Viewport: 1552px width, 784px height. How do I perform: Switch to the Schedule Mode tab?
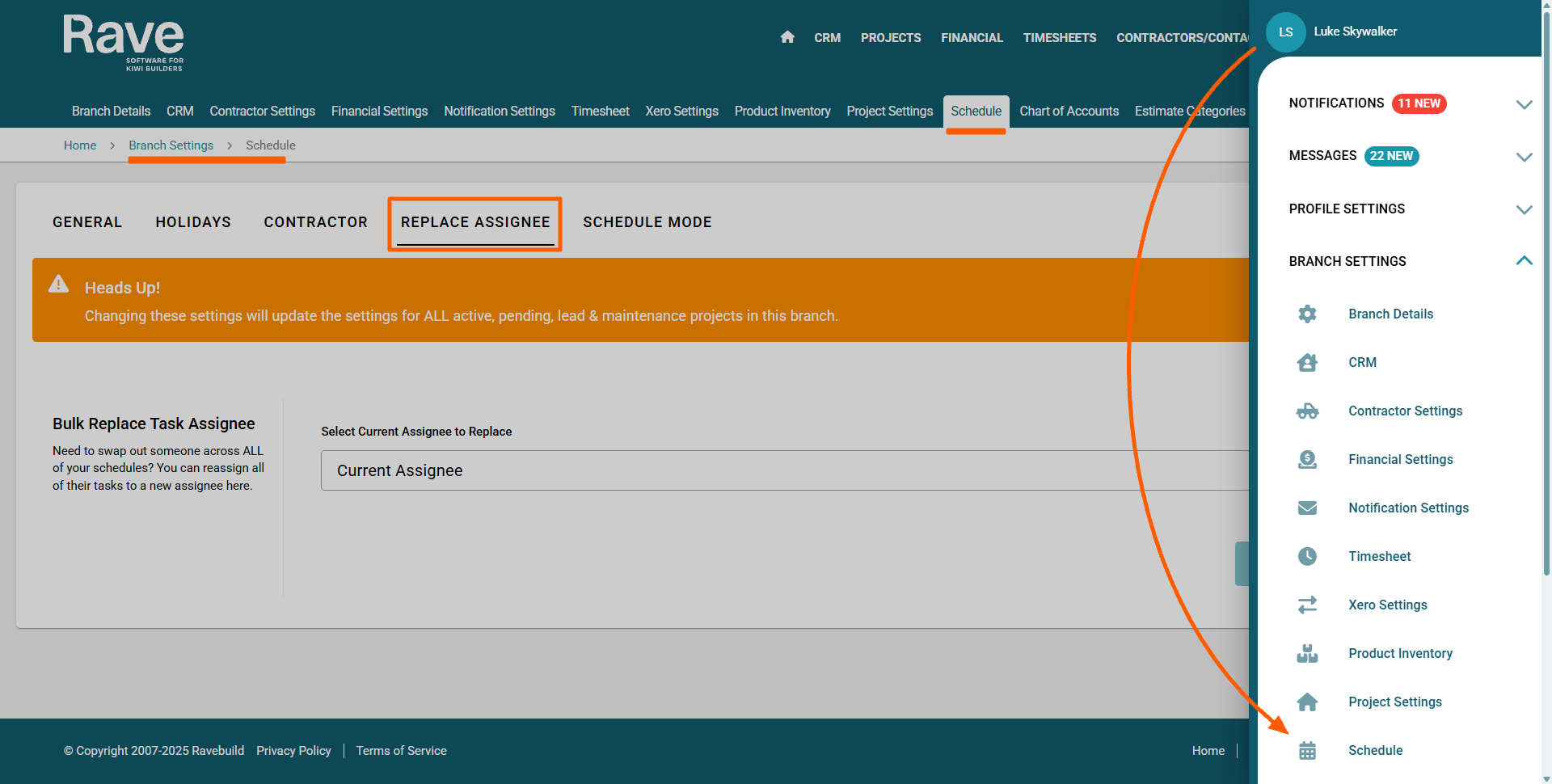click(647, 222)
